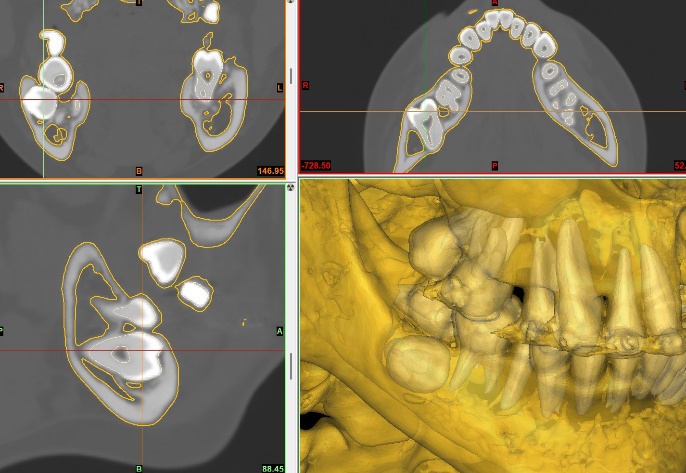
Task: Click the 88.45 slice position label in sagittal view
Action: 272,467
